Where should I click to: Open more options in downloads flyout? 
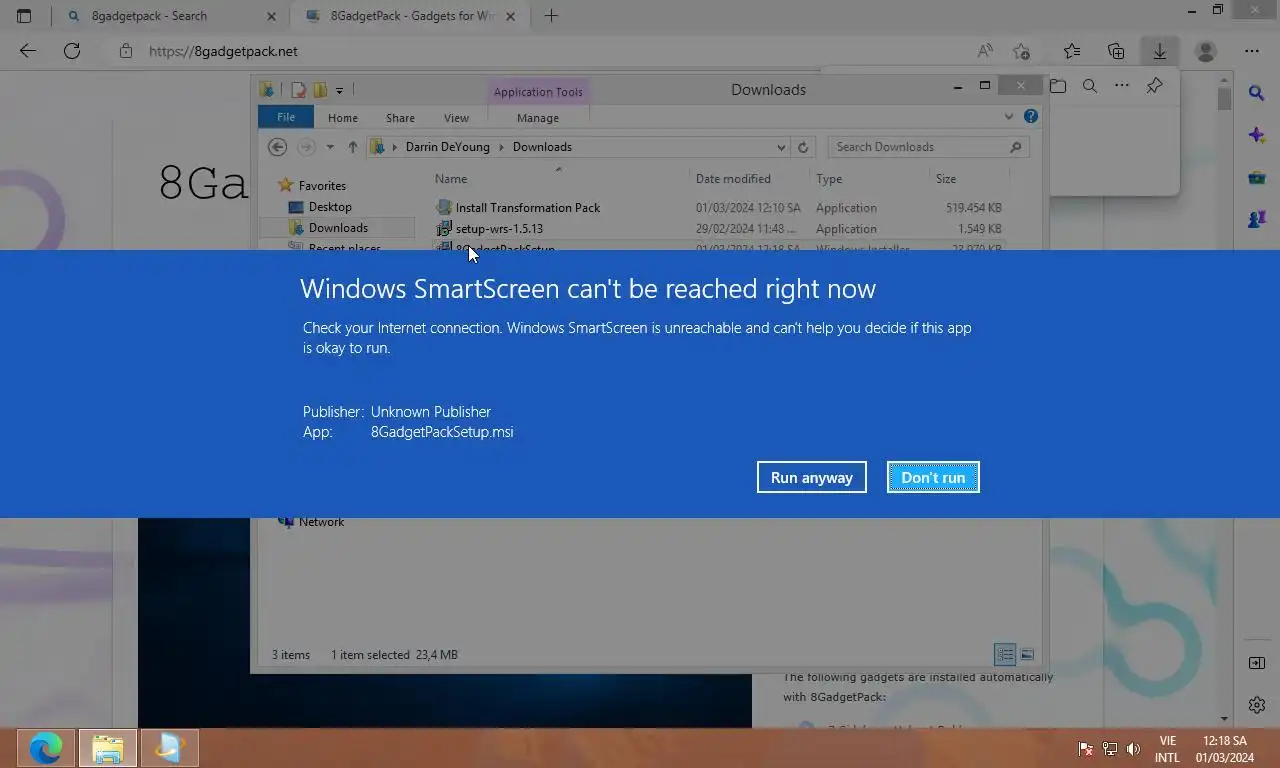pyautogui.click(x=1122, y=86)
